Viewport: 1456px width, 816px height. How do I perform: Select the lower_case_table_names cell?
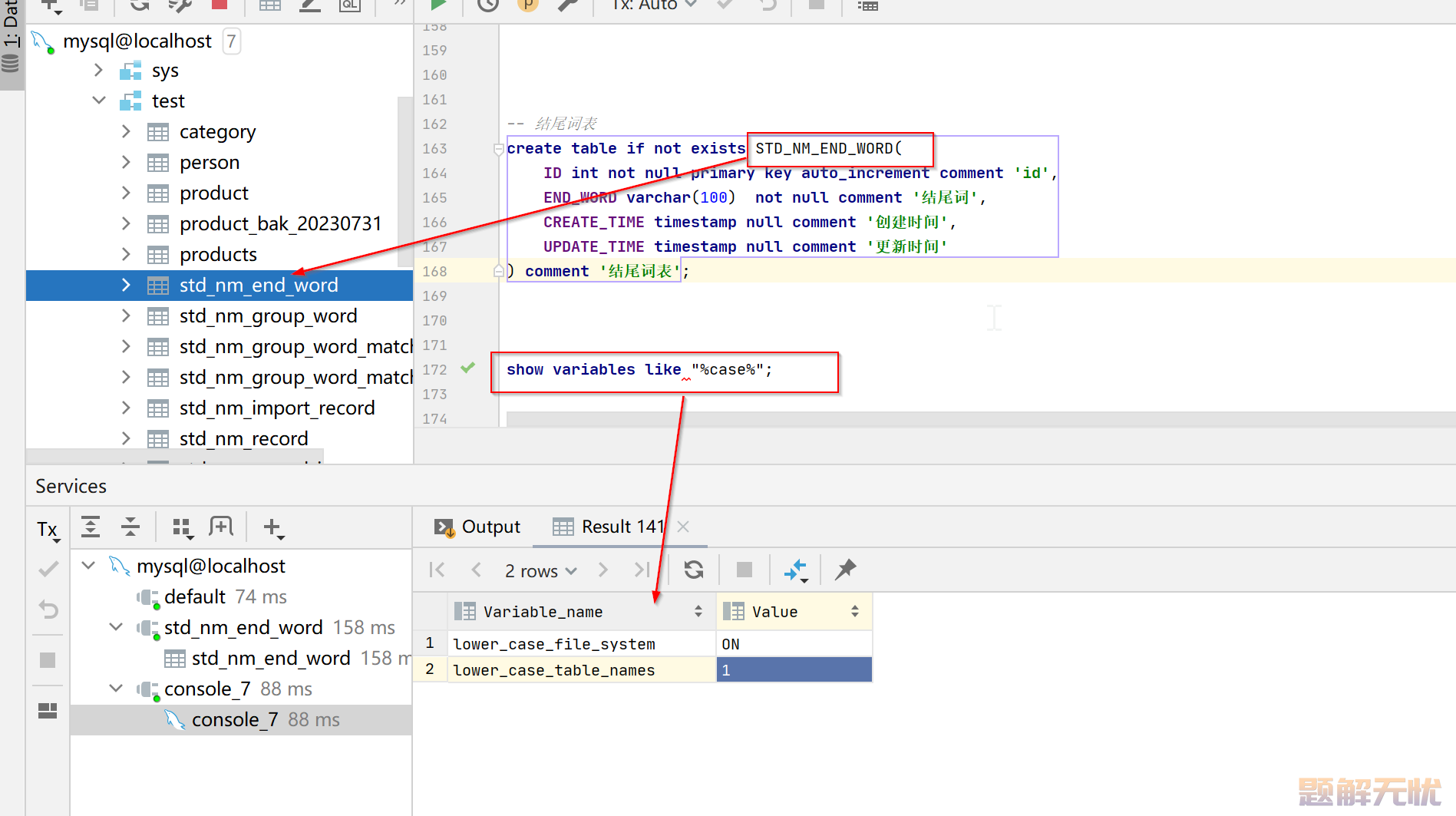[581, 670]
